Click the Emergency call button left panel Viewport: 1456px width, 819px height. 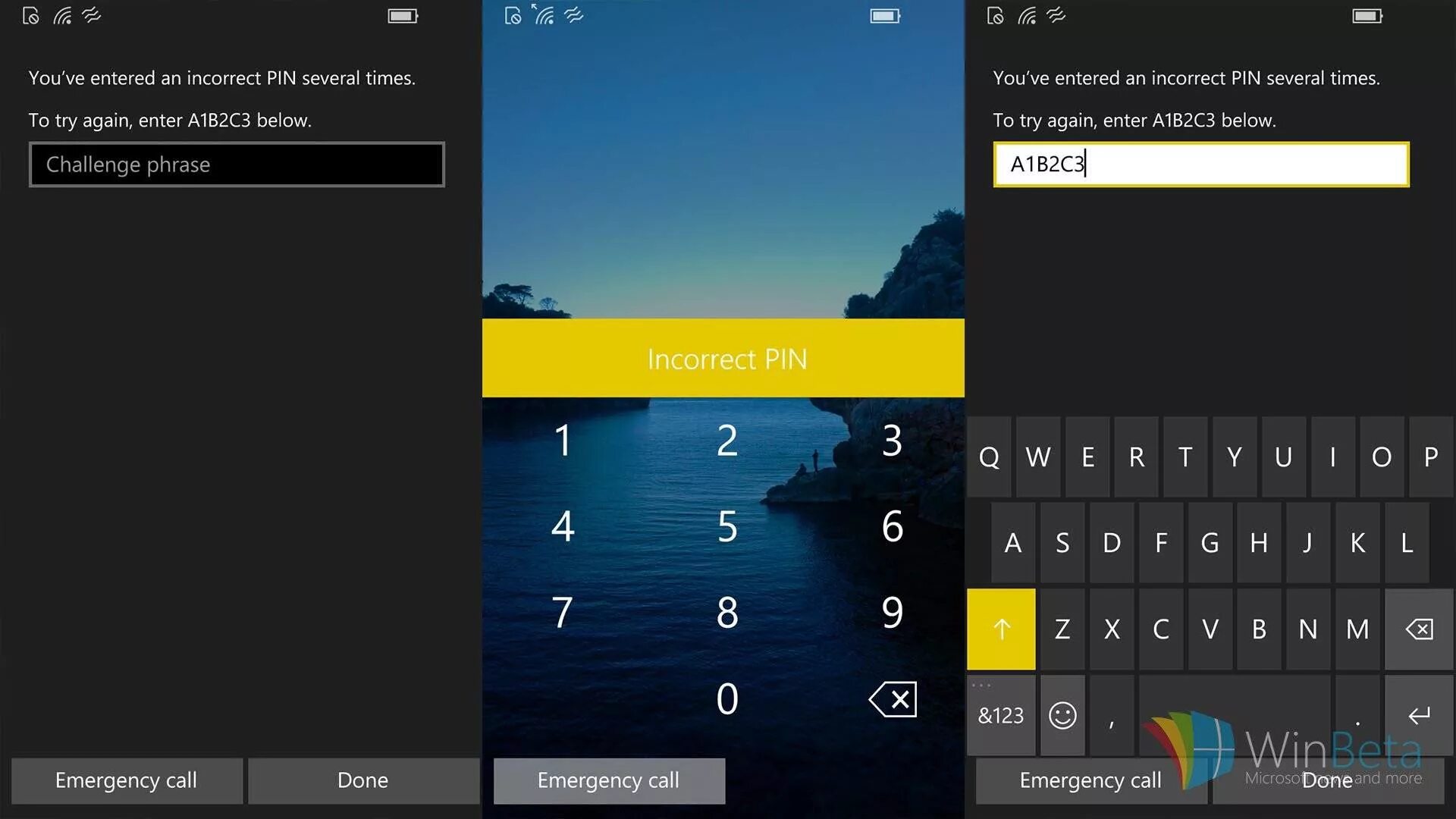tap(125, 779)
